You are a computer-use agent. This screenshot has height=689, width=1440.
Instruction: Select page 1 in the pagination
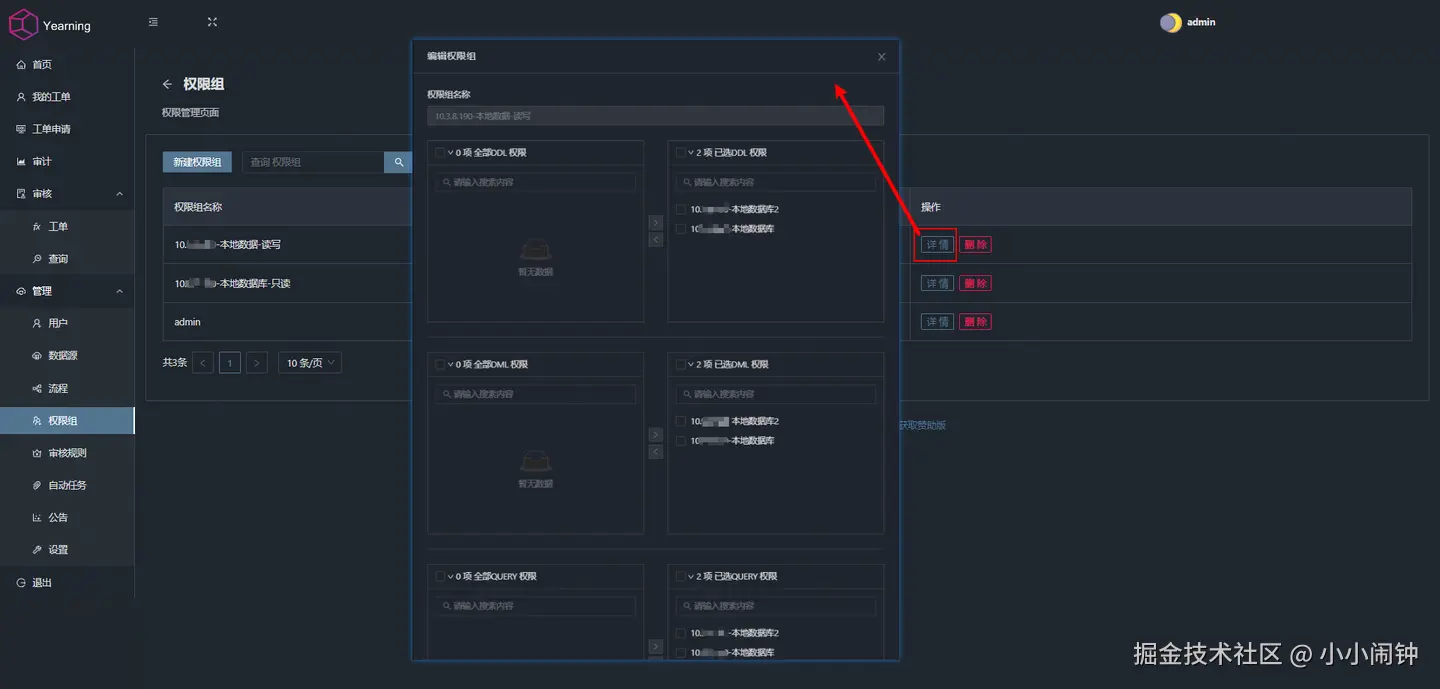click(230, 363)
